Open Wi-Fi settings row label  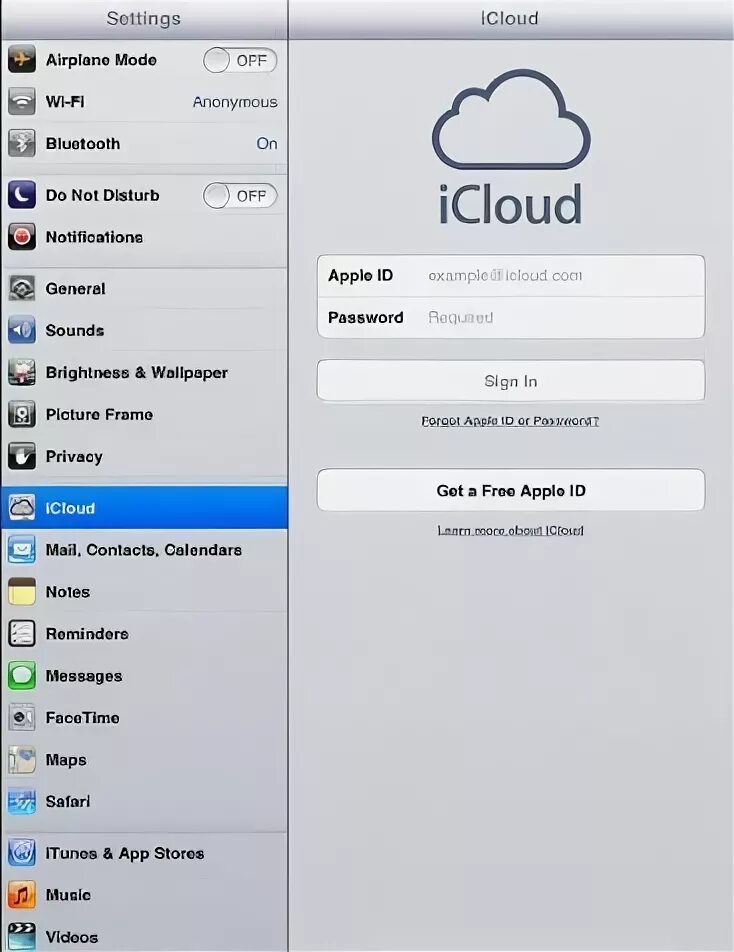65,101
